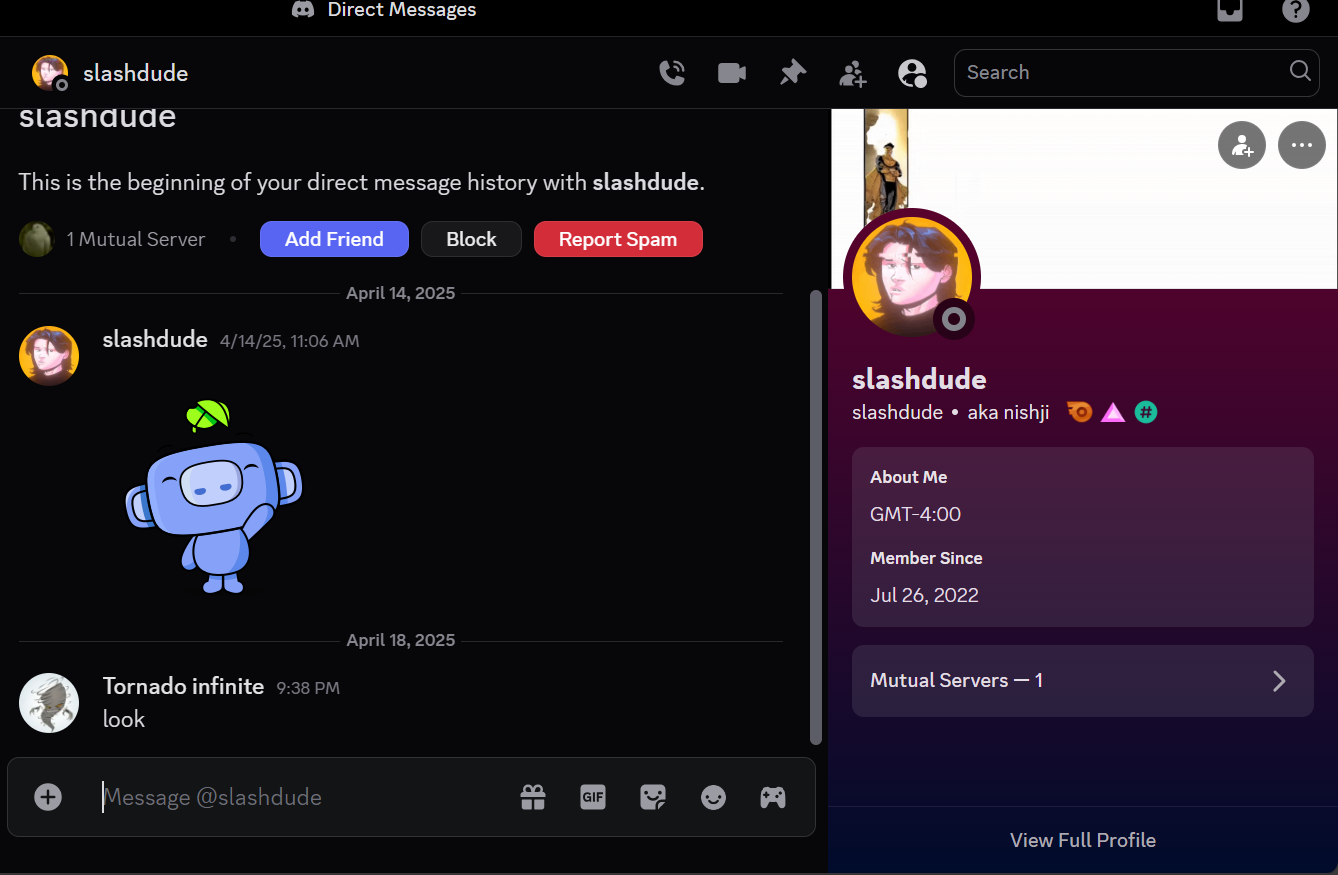Click the waving Wumpus sticker
Image resolution: width=1338 pixels, height=875 pixels.
214,497
